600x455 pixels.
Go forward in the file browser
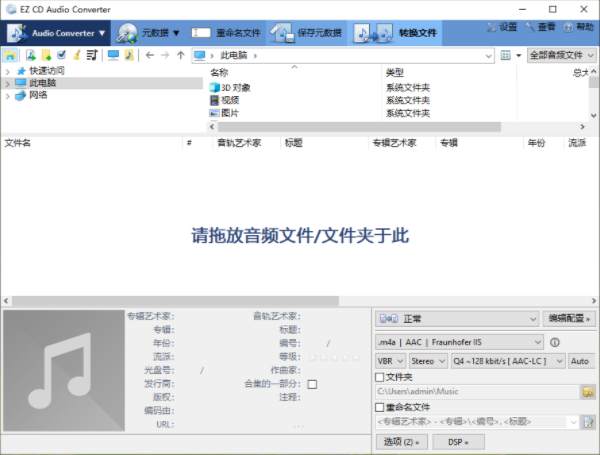pyautogui.click(x=165, y=55)
